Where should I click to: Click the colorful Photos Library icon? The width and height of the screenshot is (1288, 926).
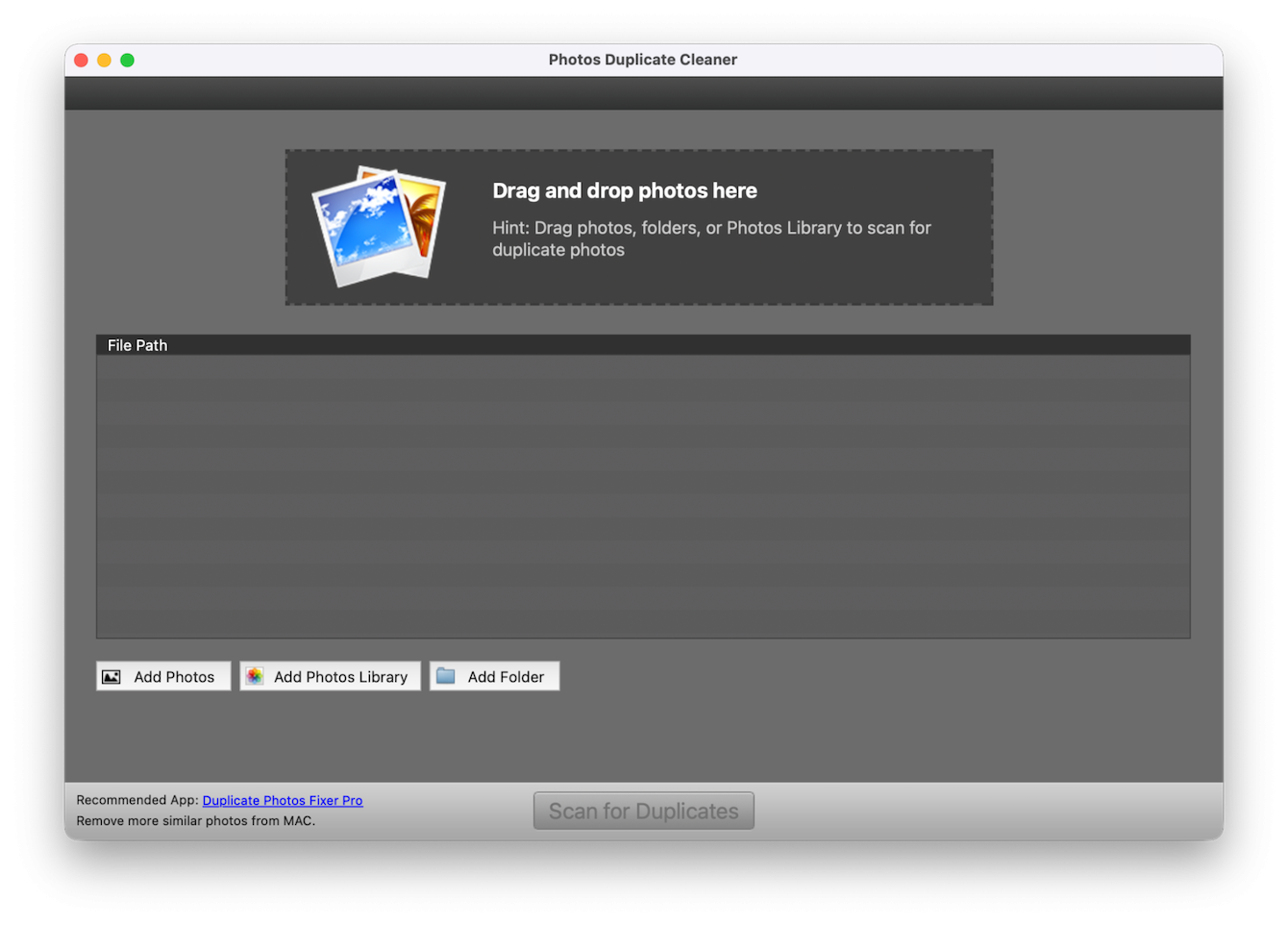coord(254,676)
